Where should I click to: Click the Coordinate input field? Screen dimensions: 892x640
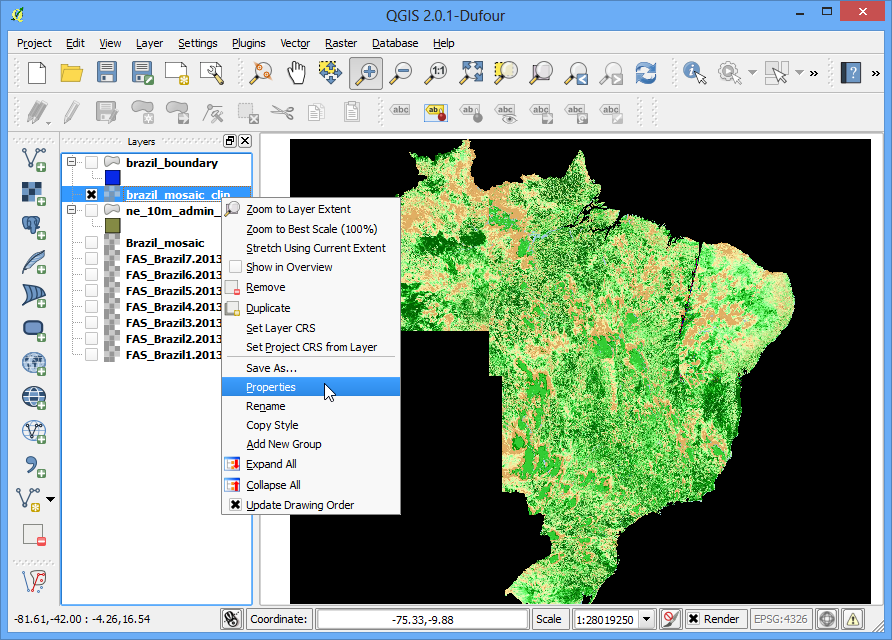(x=423, y=619)
